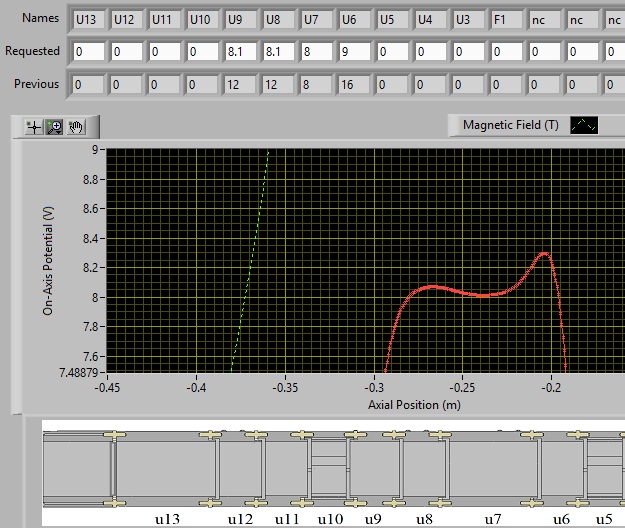Edit Requested value 8.1 for U9
Image resolution: width=625 pixels, height=528 pixels.
[x=241, y=52]
